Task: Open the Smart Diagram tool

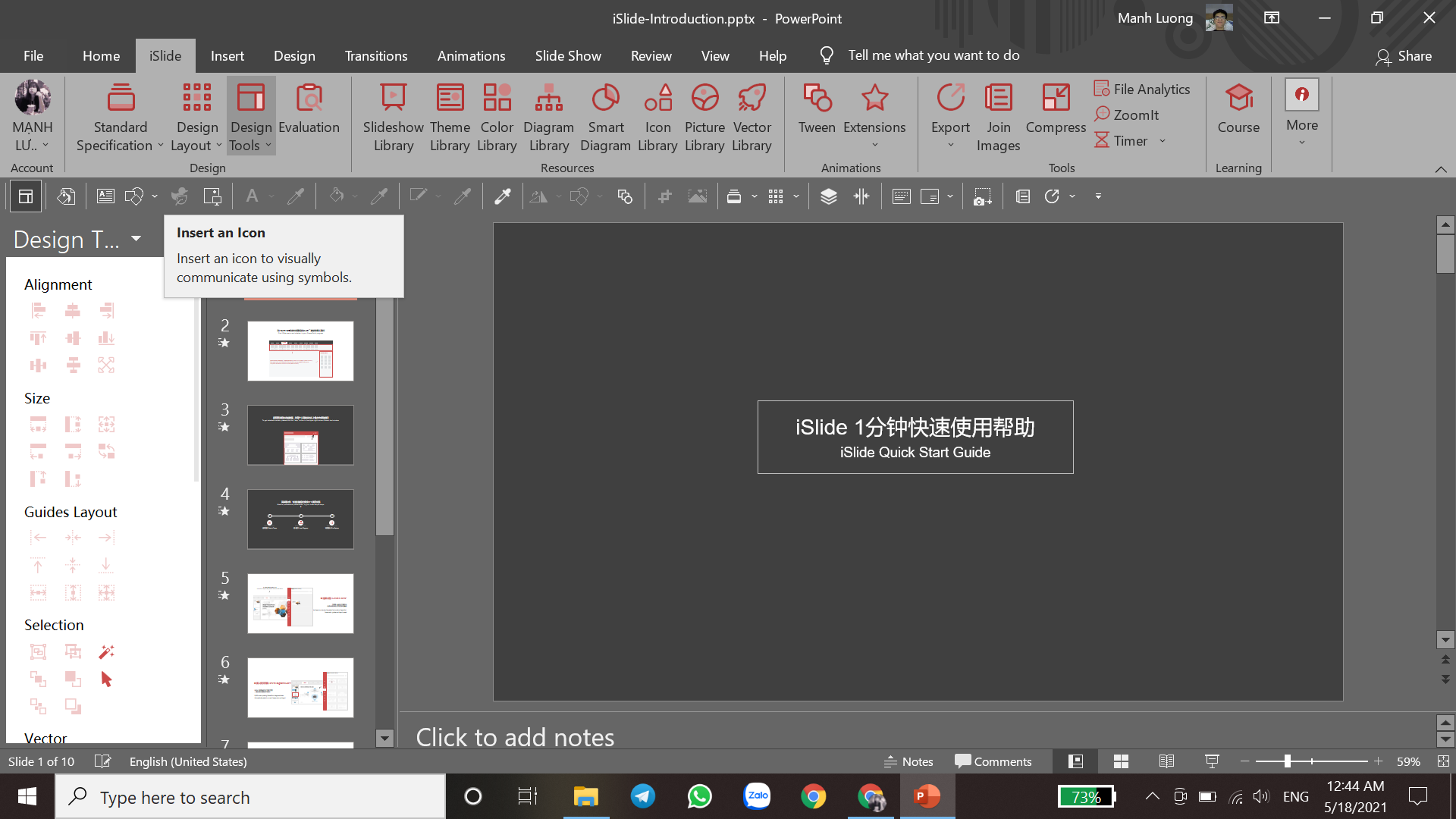Action: [x=605, y=117]
